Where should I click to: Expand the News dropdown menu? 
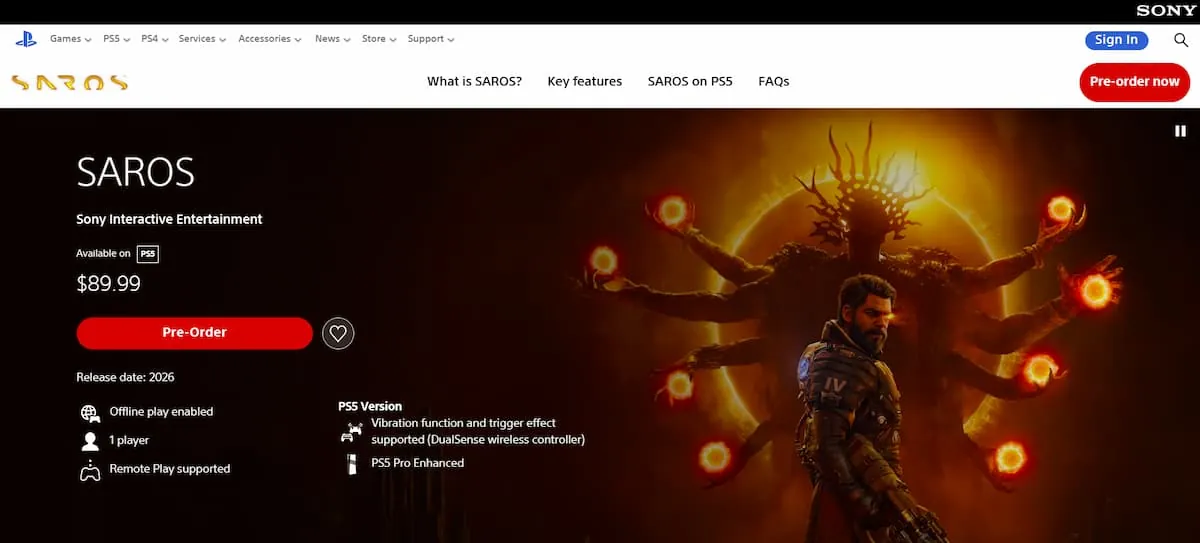[x=332, y=39]
